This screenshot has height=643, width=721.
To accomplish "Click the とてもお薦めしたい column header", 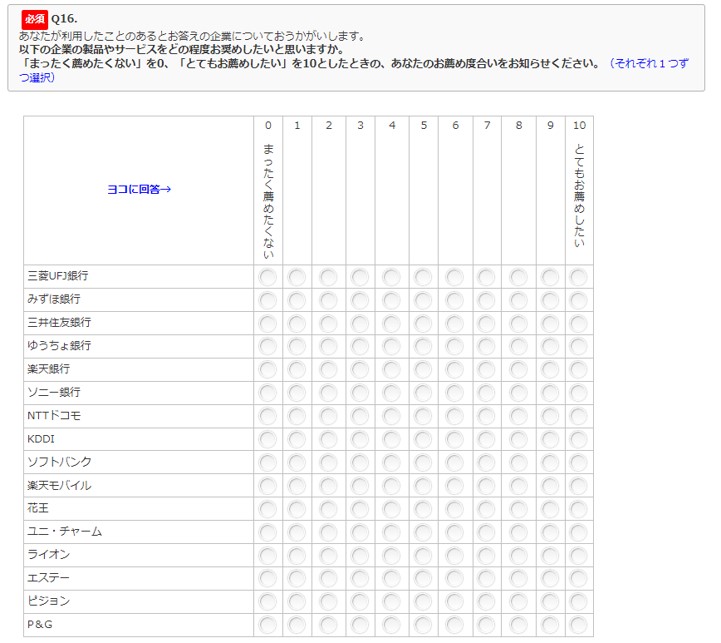I will [x=579, y=197].
